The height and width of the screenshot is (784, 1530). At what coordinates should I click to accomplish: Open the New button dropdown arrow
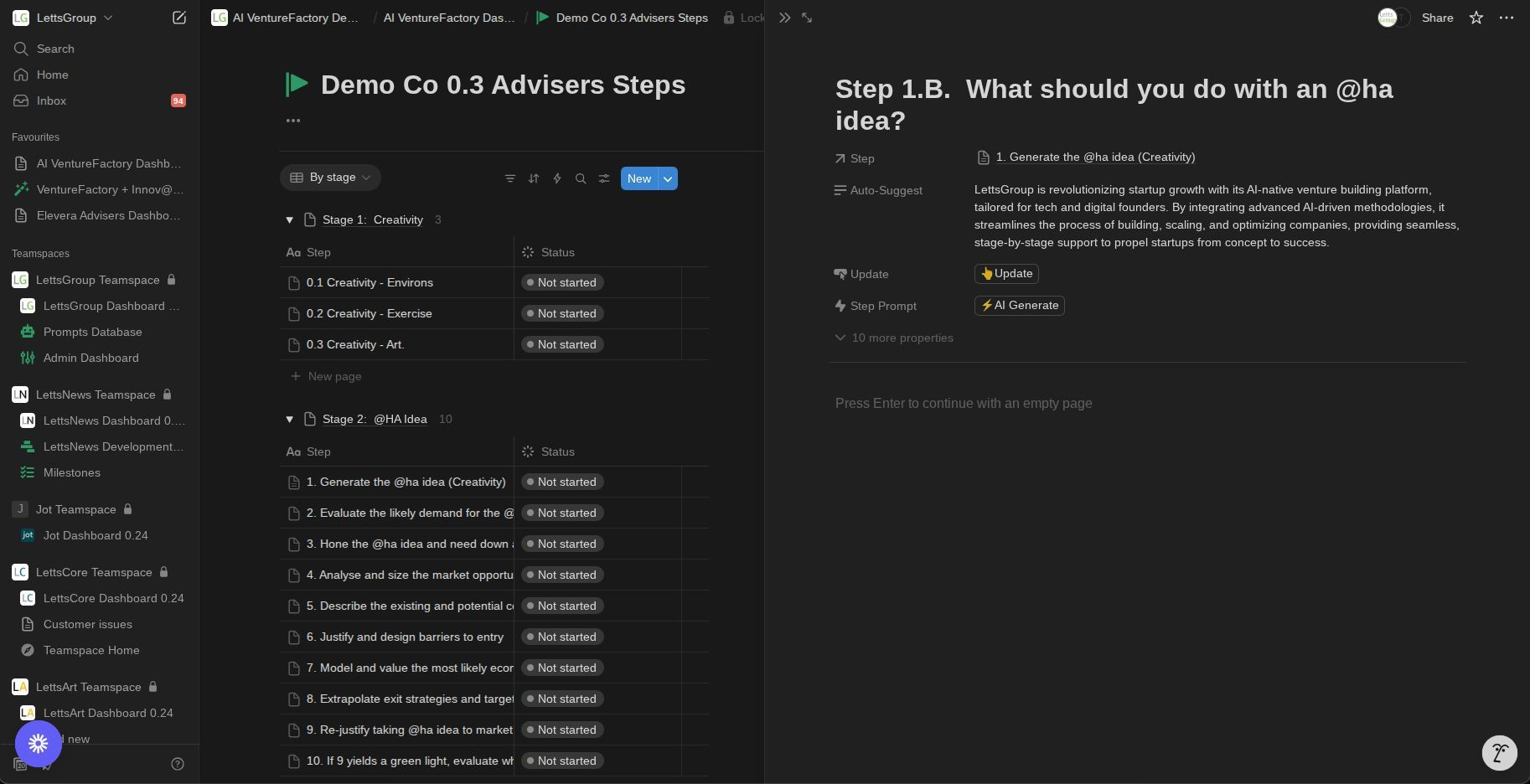click(x=668, y=178)
